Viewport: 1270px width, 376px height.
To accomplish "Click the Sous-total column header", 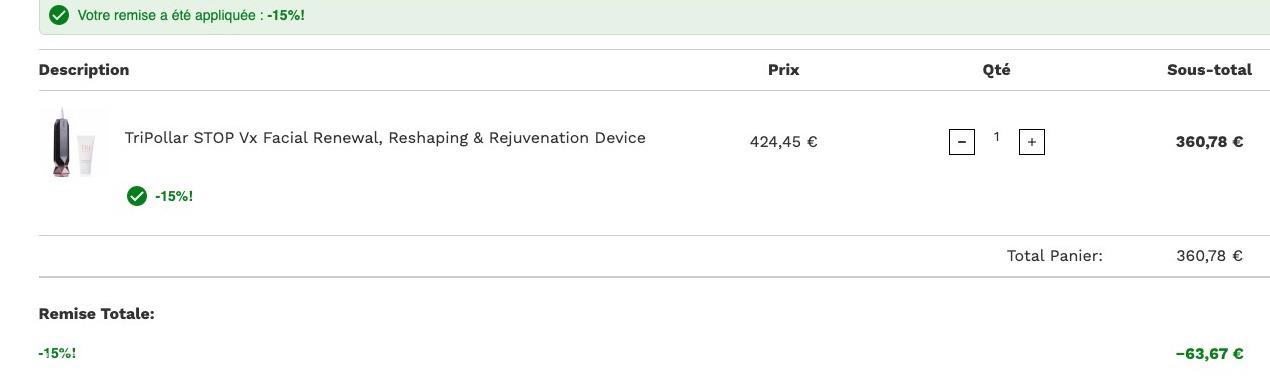I will click(1209, 70).
